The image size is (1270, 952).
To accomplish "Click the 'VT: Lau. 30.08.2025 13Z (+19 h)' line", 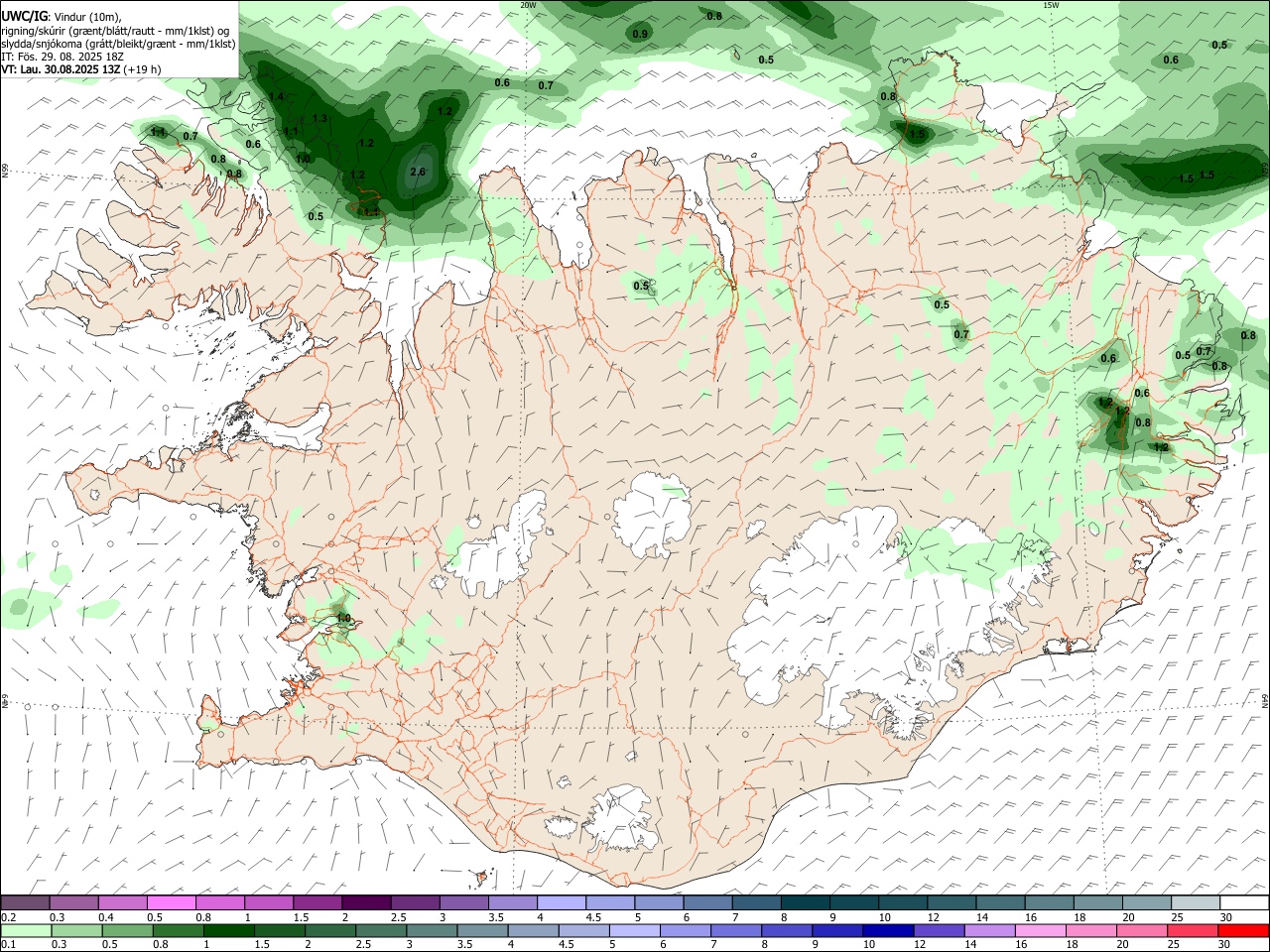I will click(x=80, y=69).
